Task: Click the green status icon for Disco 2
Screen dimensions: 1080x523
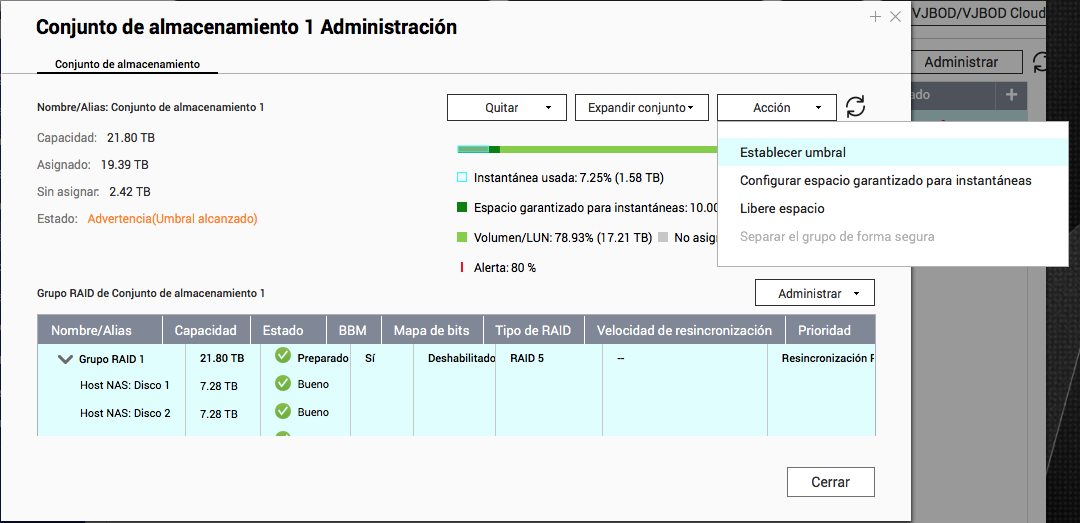Action: click(x=283, y=411)
